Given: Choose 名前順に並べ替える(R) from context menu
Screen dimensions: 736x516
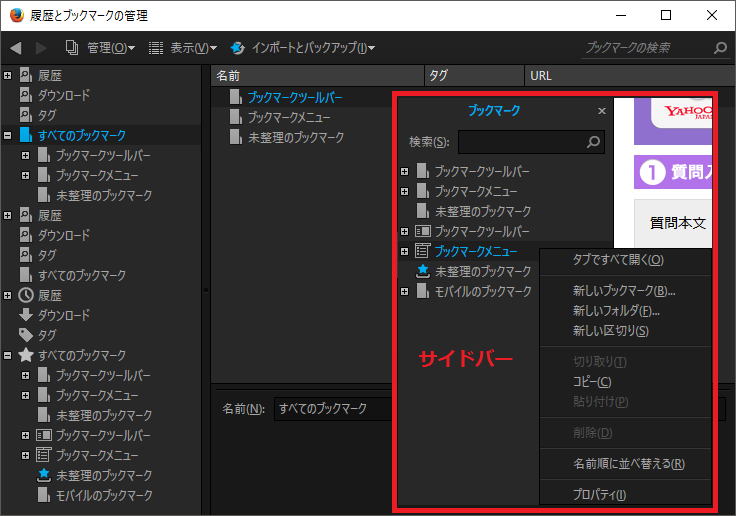Looking at the screenshot, I should coord(625,464).
